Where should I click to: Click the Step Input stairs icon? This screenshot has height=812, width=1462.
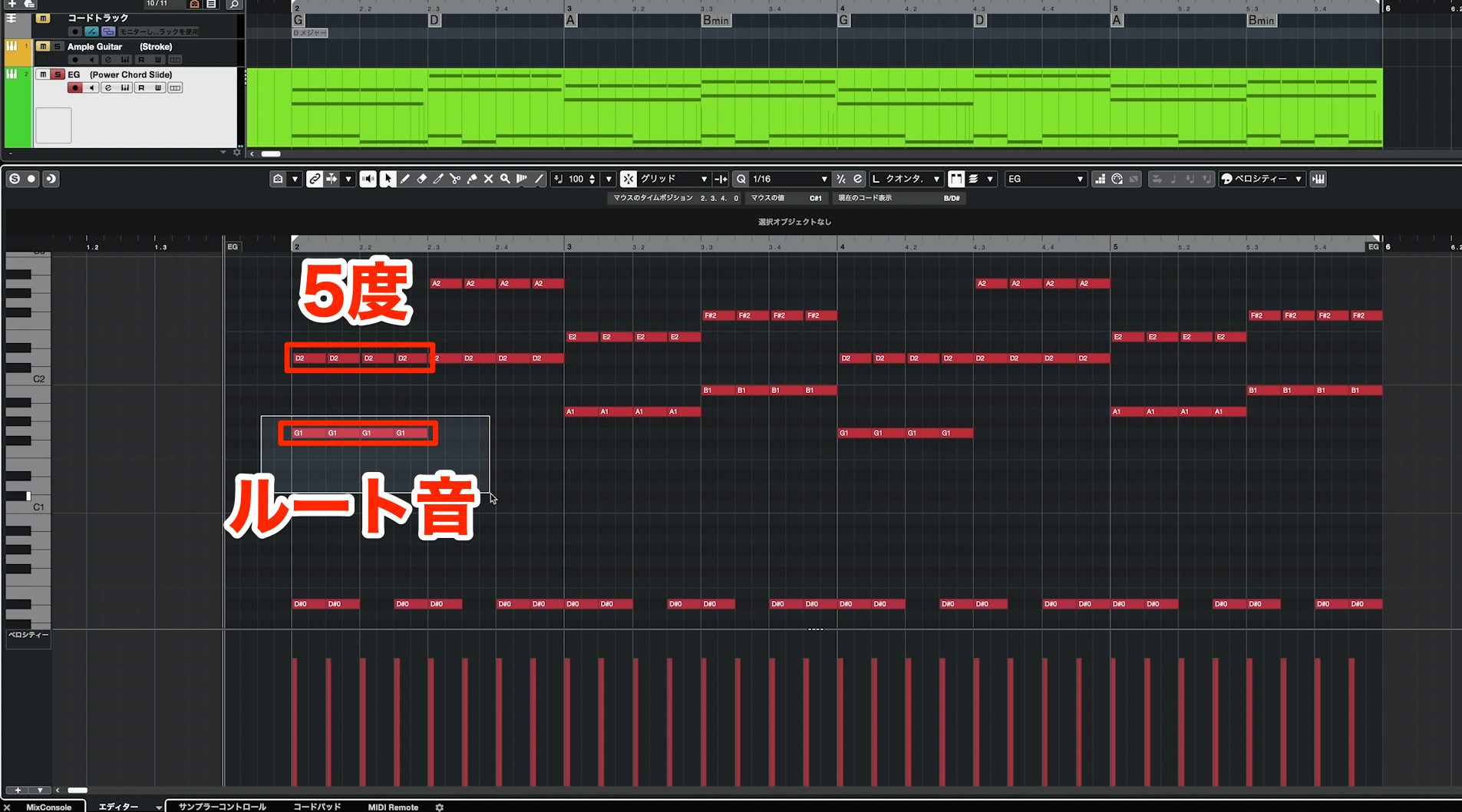pyautogui.click(x=1101, y=179)
